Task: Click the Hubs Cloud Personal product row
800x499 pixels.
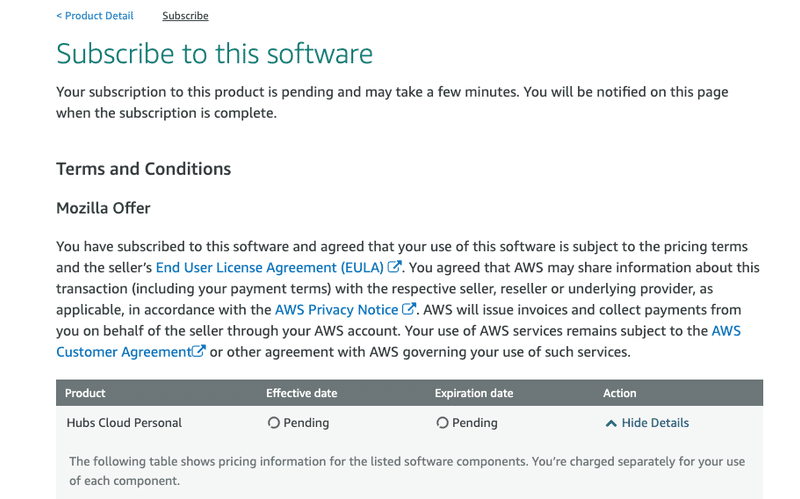Action: tap(409, 423)
